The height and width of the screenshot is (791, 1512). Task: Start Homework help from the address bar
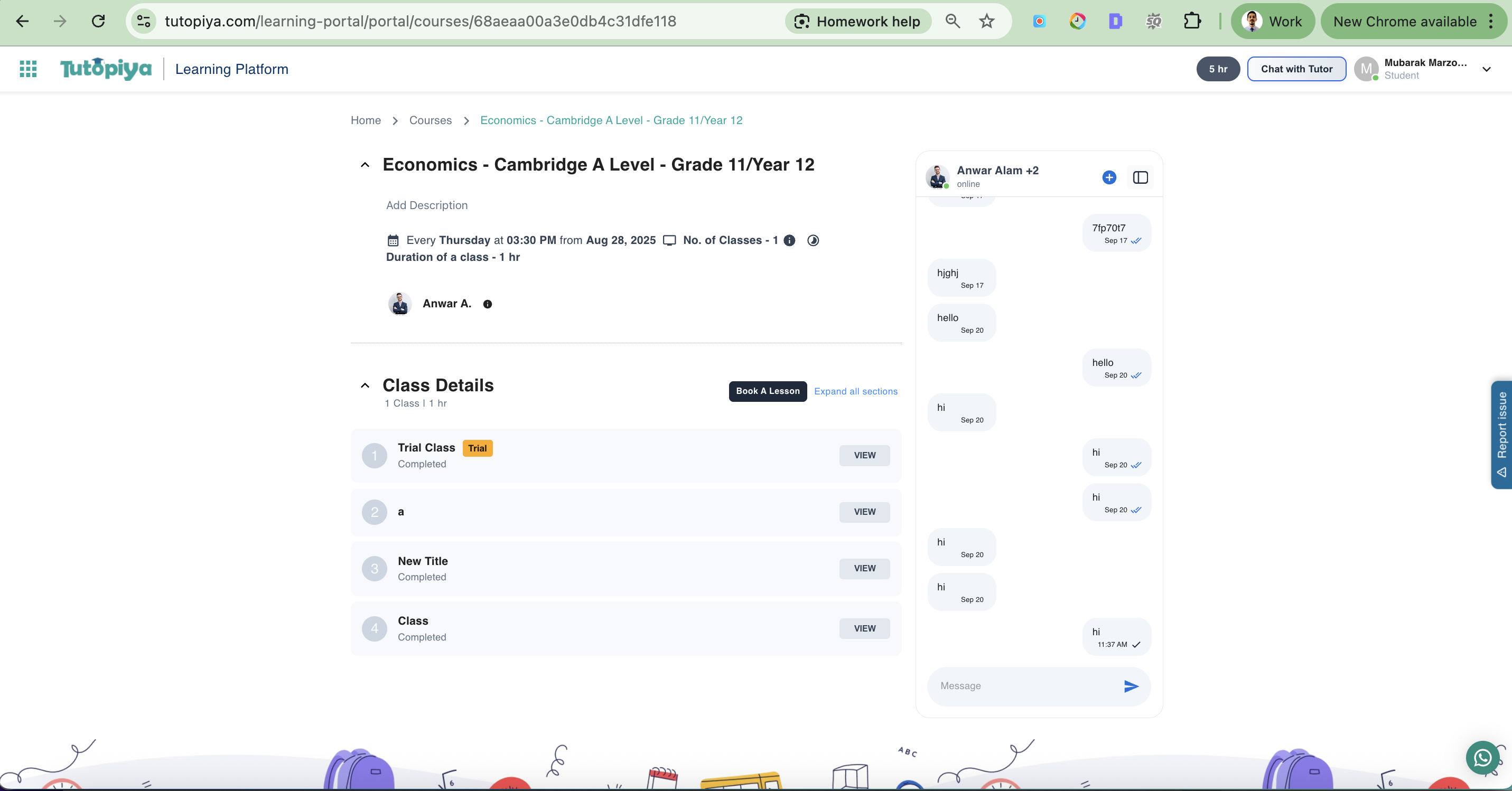(x=857, y=21)
